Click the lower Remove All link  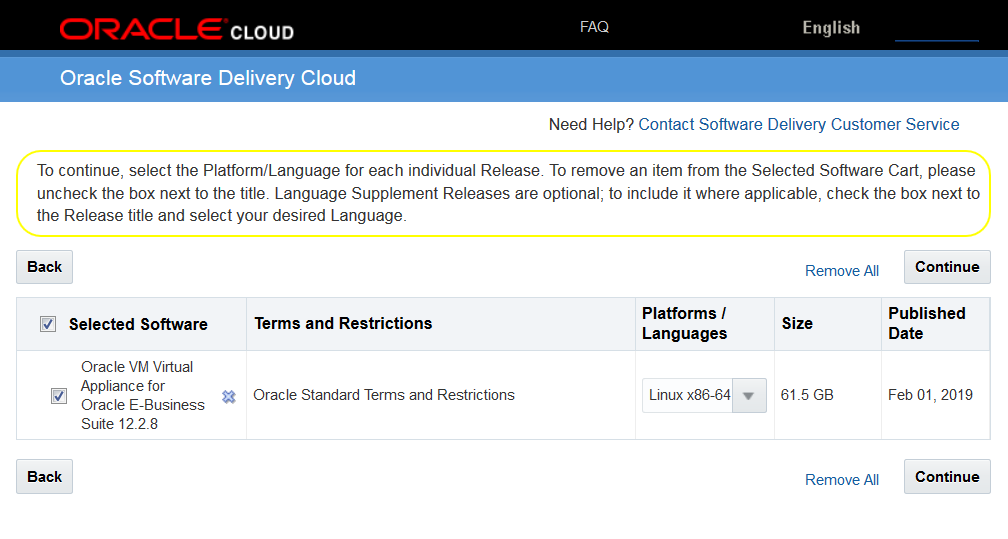click(x=841, y=480)
